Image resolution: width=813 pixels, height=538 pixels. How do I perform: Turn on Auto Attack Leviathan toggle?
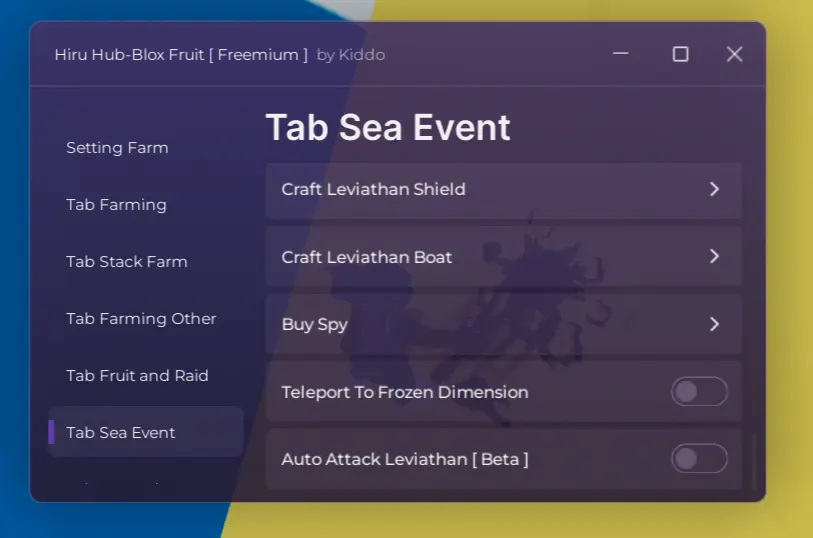pos(698,459)
